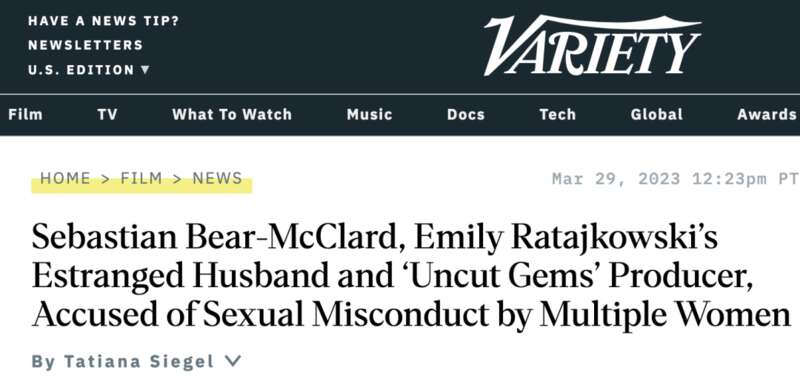800x376 pixels.
Task: Go to the TV section
Action: pos(107,114)
